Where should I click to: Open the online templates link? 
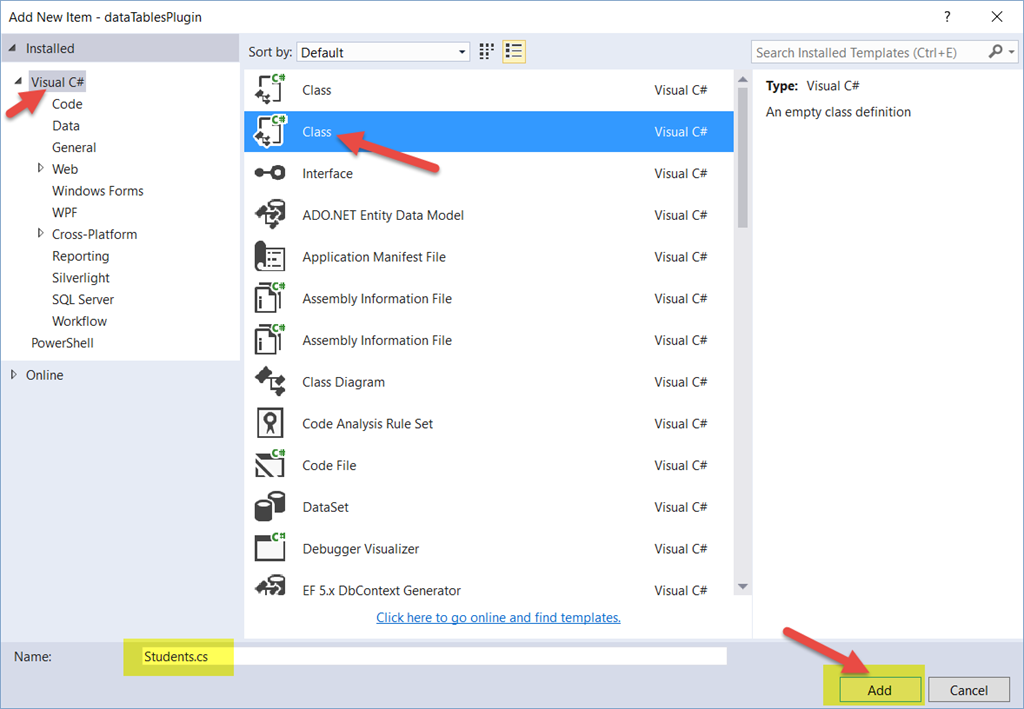498,617
